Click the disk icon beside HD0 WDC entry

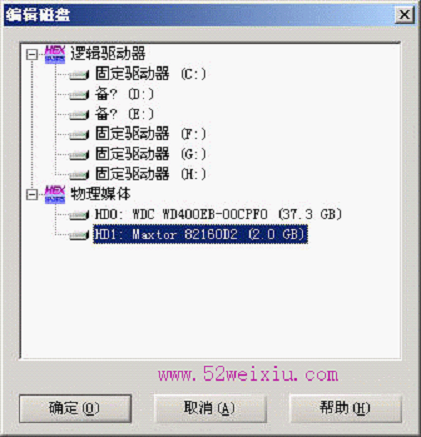pos(79,215)
